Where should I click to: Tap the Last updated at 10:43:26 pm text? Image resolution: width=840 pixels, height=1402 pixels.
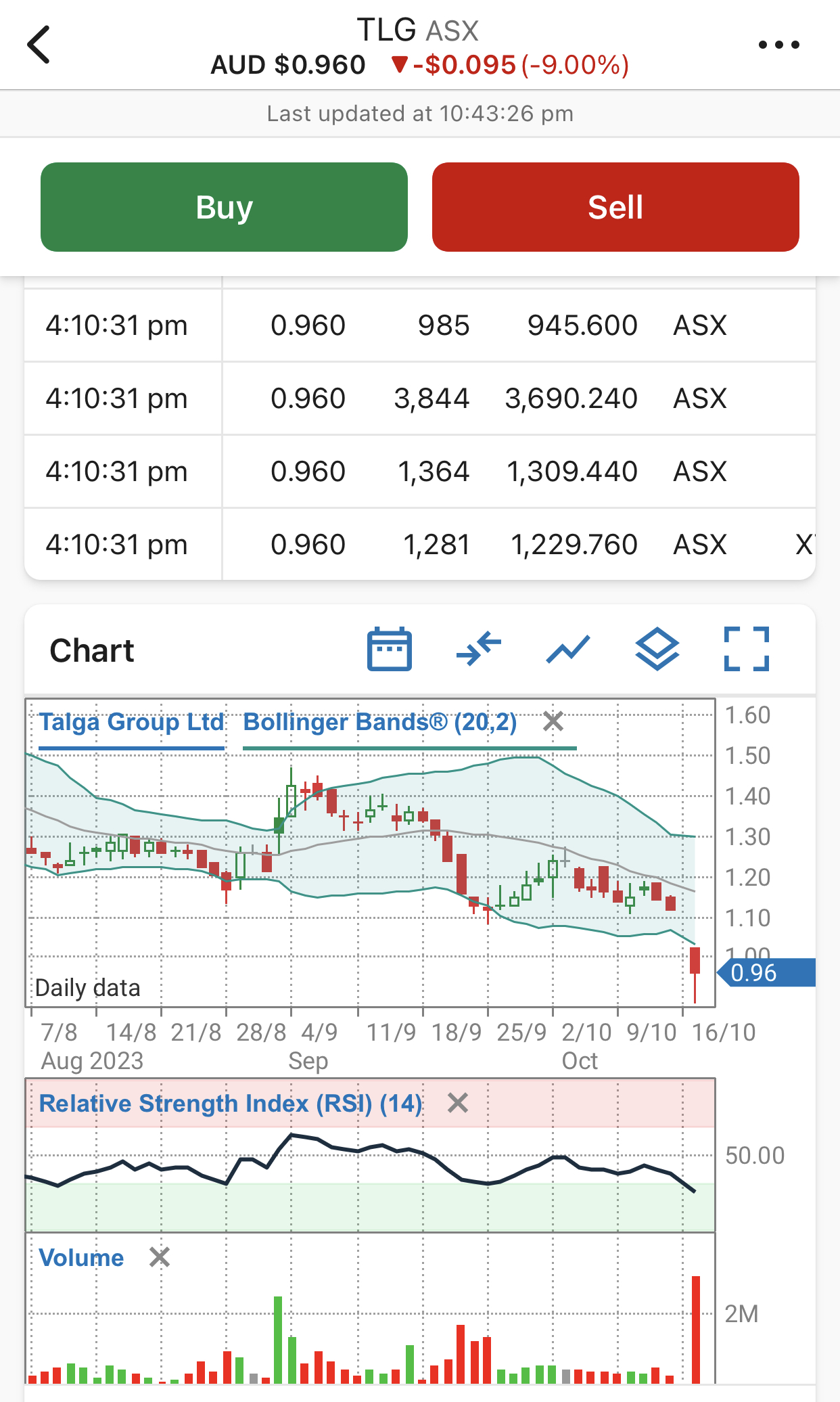[x=420, y=114]
